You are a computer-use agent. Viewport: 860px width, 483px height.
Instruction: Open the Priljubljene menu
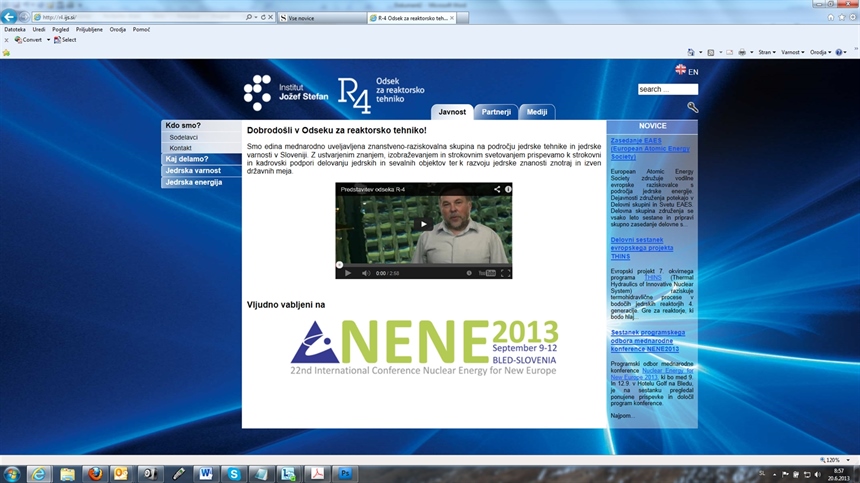[x=89, y=30]
